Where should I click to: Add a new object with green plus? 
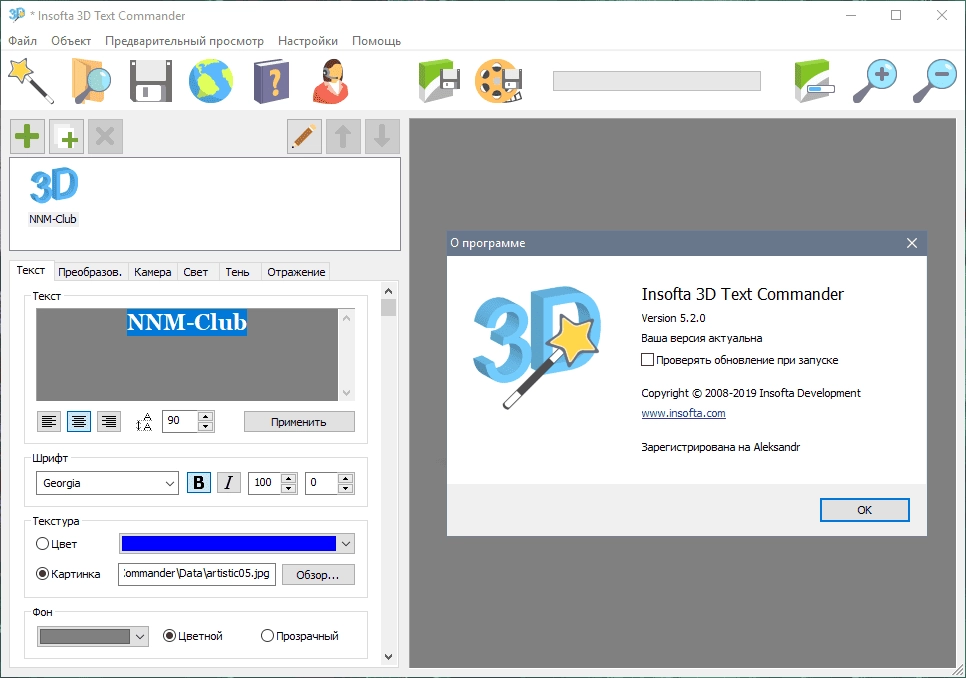coord(27,136)
